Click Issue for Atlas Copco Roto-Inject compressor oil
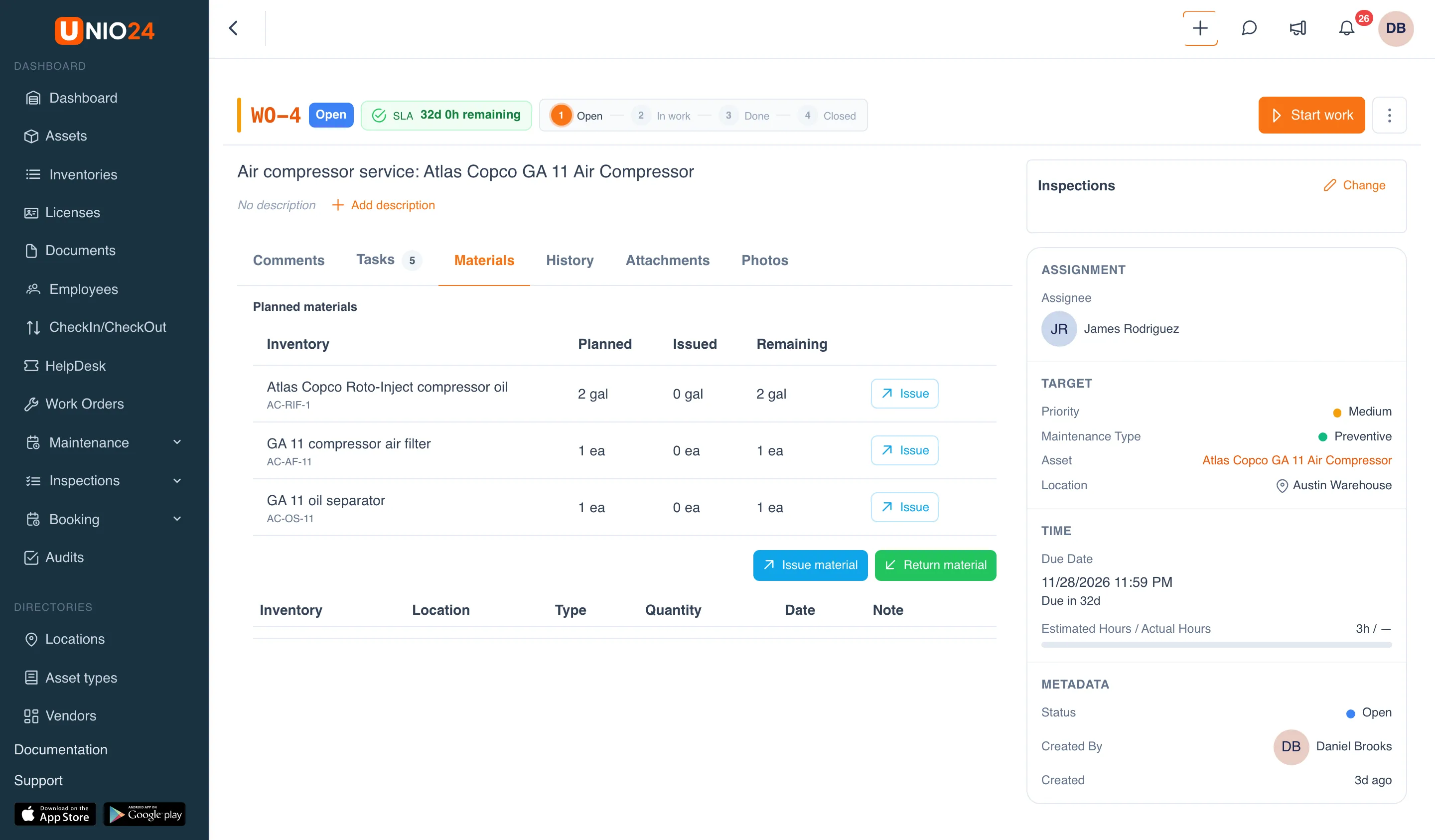Viewport: 1435px width, 840px height. click(904, 394)
